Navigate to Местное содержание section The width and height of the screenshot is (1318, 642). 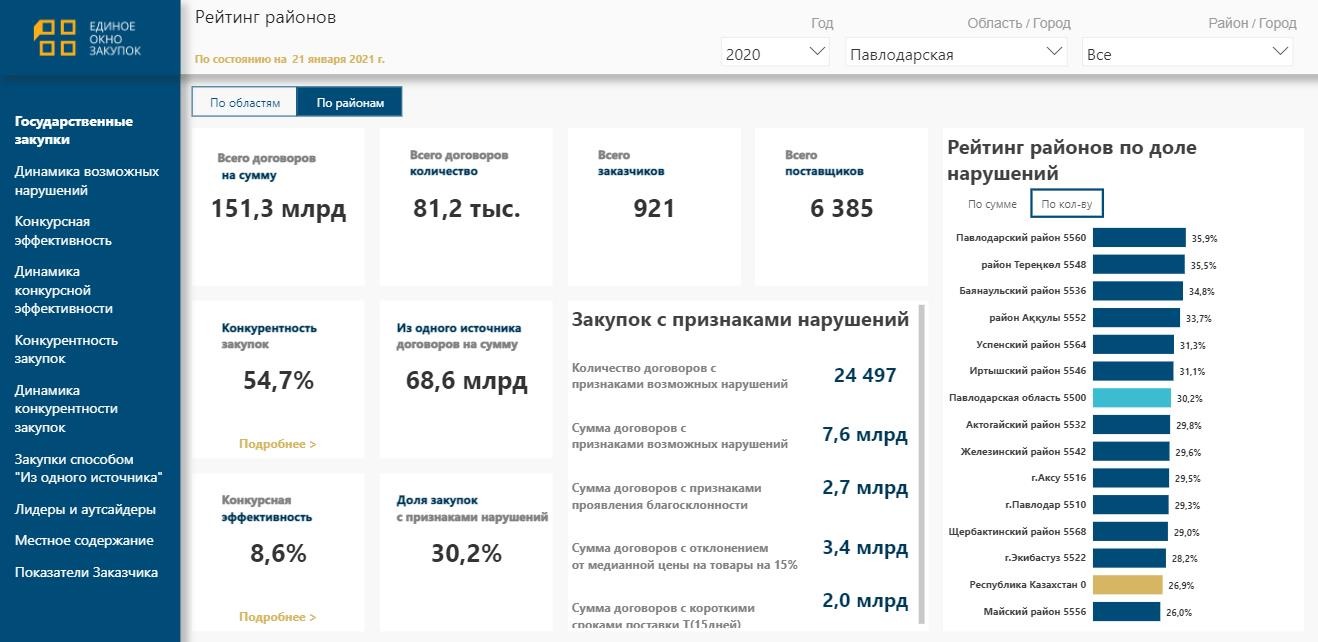click(x=84, y=541)
